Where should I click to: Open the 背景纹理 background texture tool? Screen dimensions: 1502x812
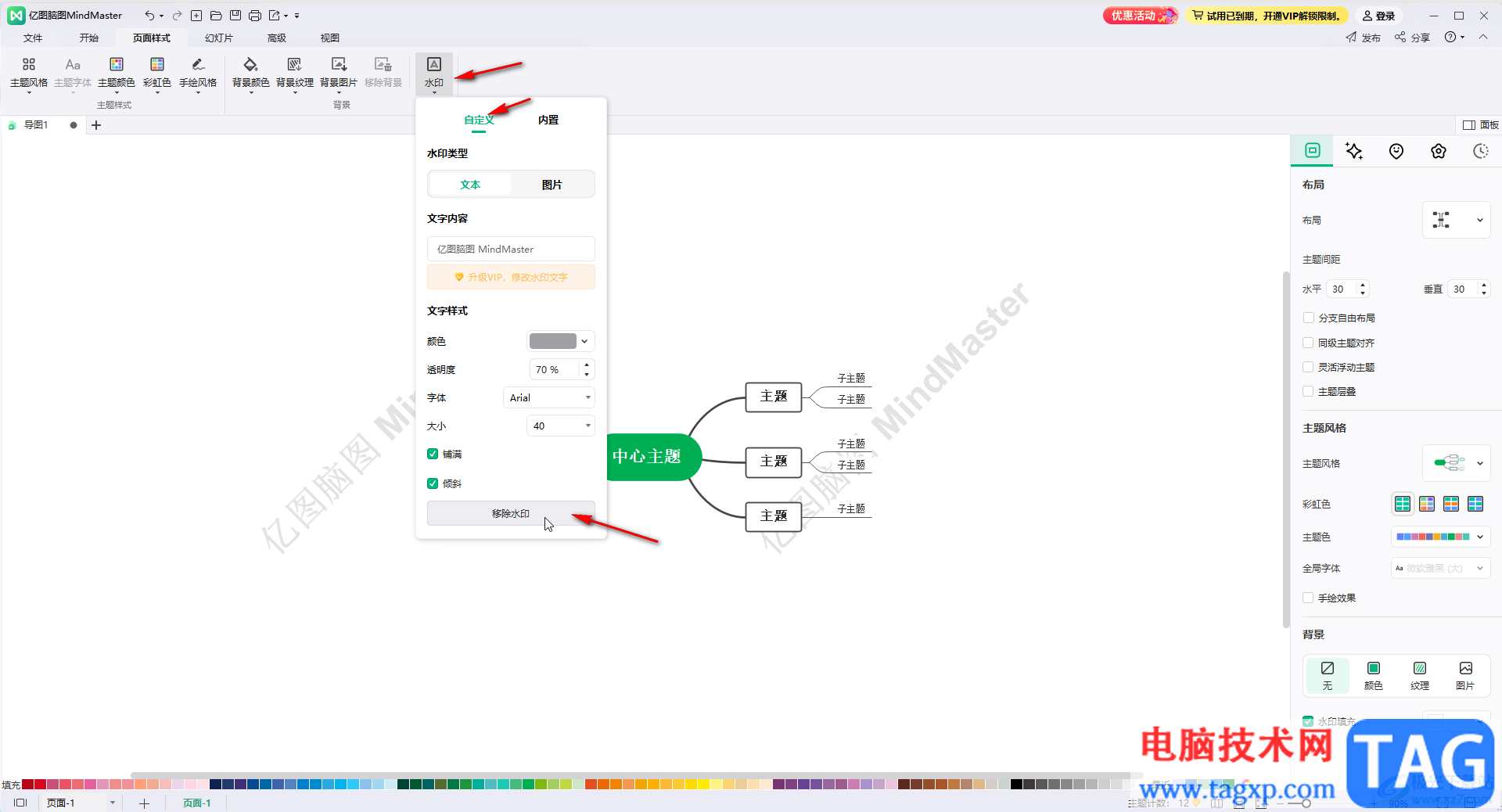pyautogui.click(x=295, y=74)
